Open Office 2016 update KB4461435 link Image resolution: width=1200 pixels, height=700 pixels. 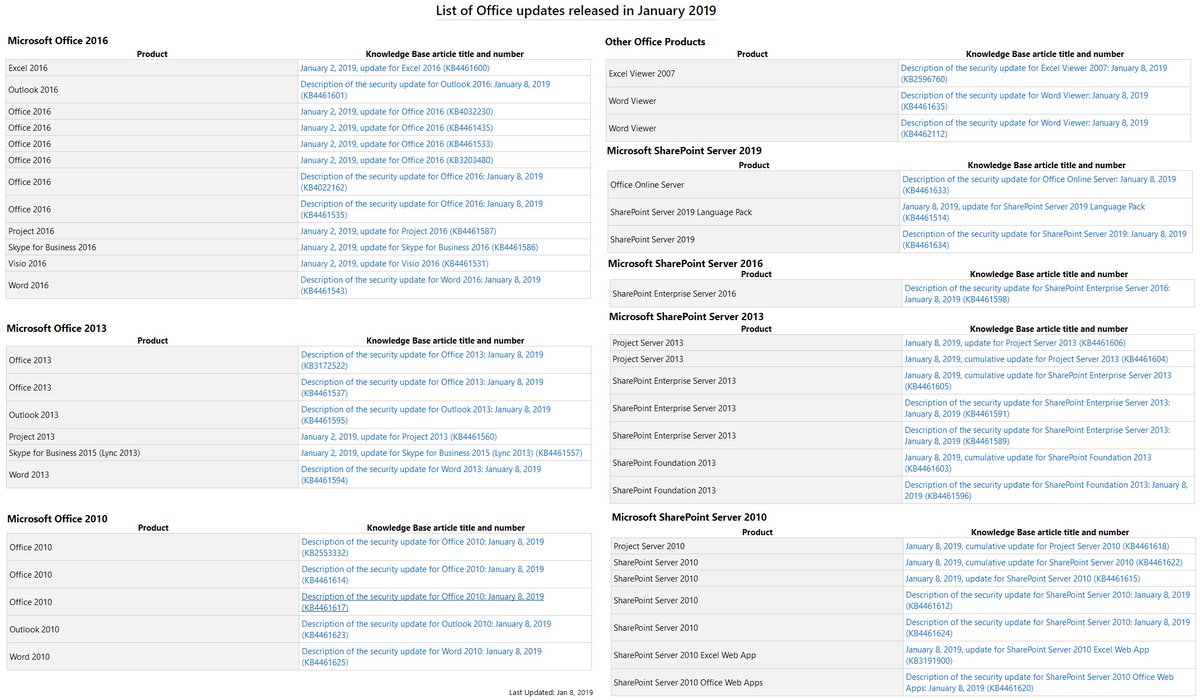(x=396, y=128)
